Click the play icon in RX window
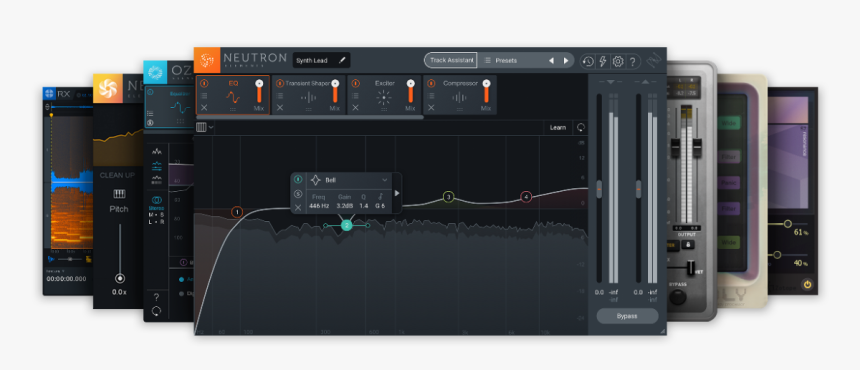 52,259
